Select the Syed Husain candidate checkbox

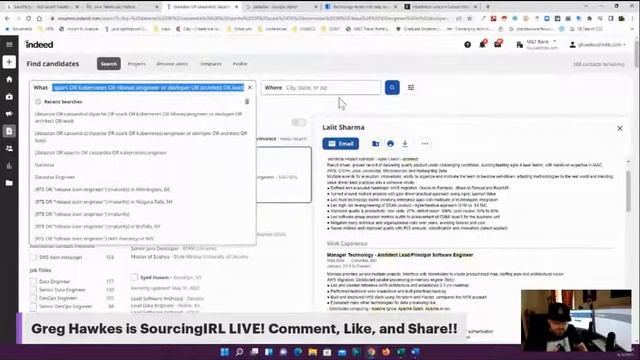click(134, 278)
